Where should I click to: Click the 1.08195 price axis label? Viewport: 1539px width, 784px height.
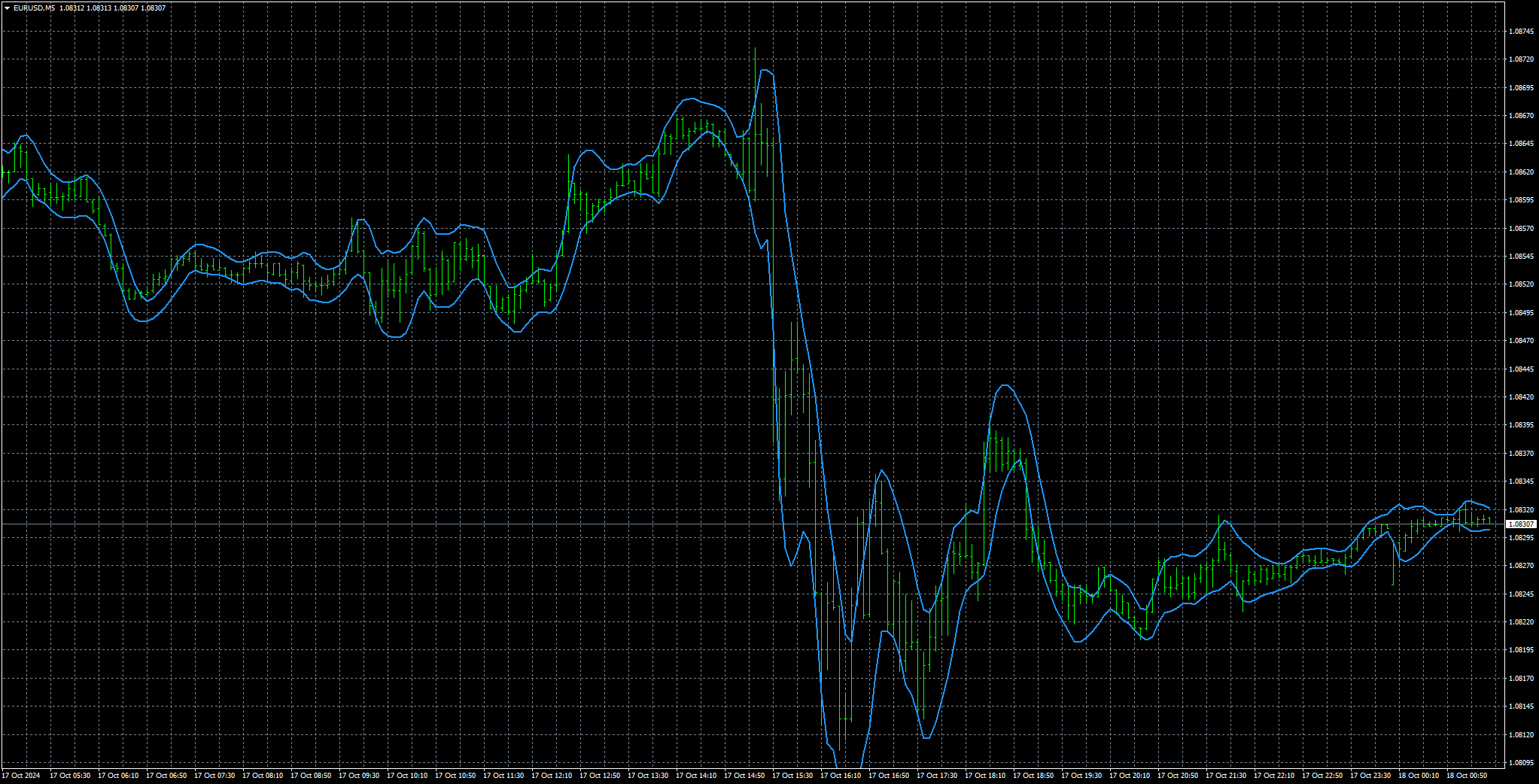[1522, 649]
